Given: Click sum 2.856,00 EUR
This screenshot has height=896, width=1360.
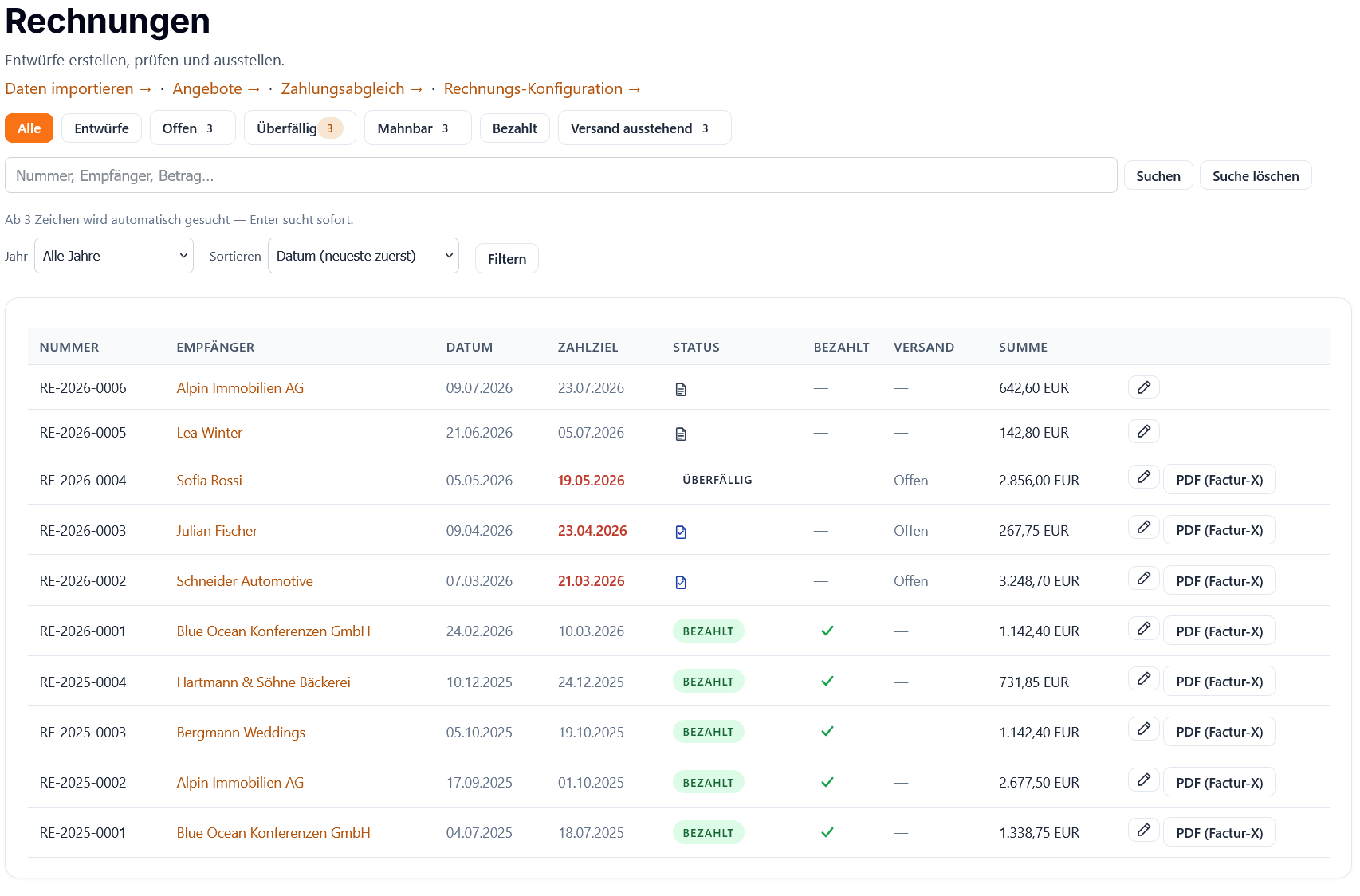Looking at the screenshot, I should point(1039,481).
